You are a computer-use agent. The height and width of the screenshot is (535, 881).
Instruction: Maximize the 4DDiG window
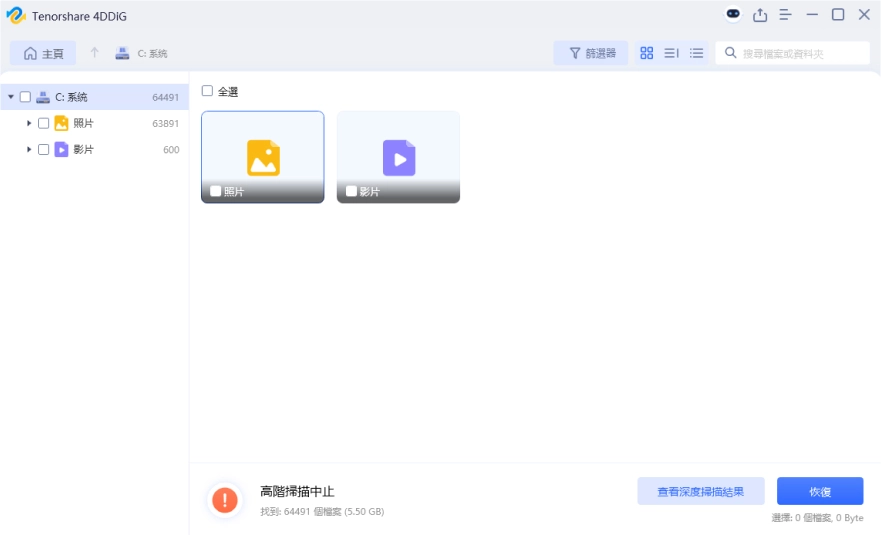[838, 15]
